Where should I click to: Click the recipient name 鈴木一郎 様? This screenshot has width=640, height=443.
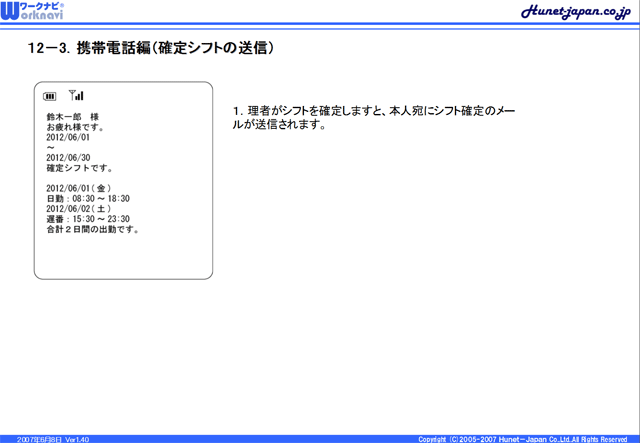tap(73, 118)
